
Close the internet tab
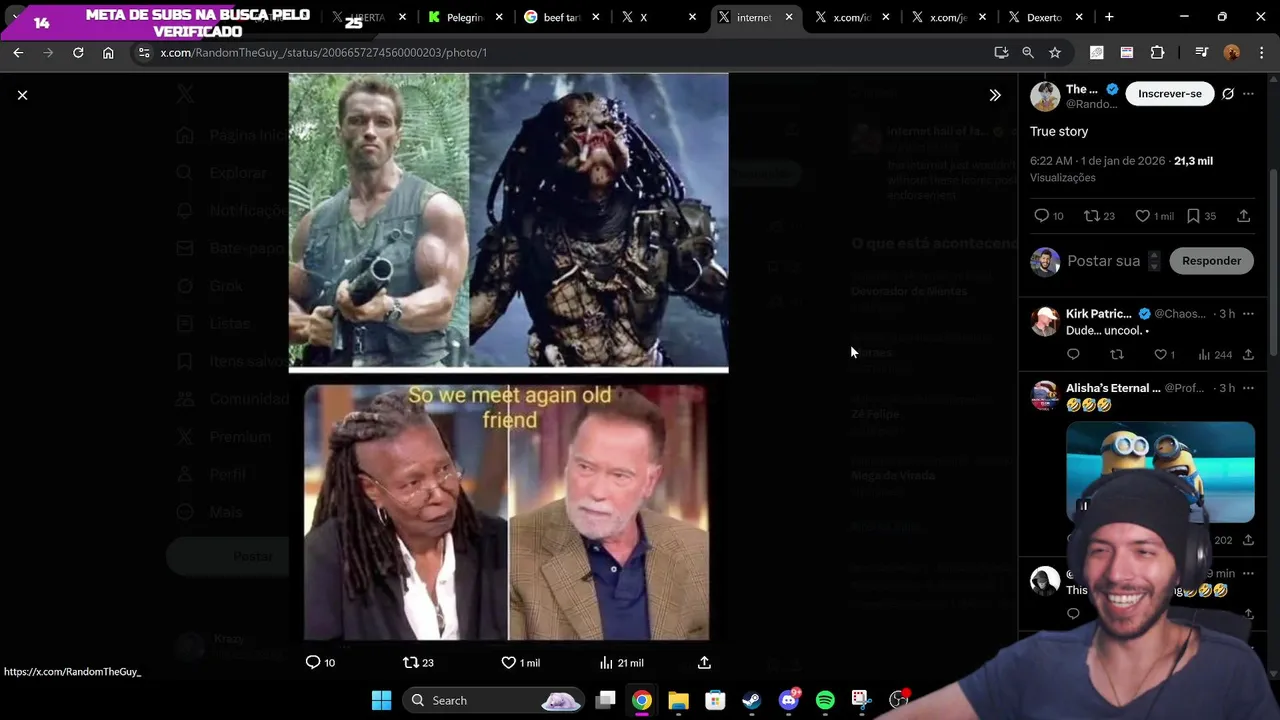click(x=789, y=17)
